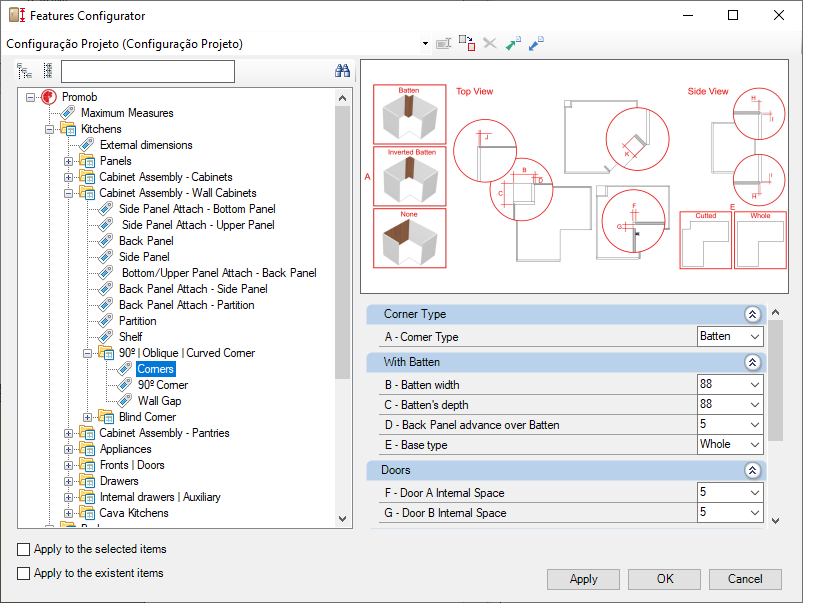Select the Side Panel tree item
The height and width of the screenshot is (615, 814).
[x=144, y=257]
